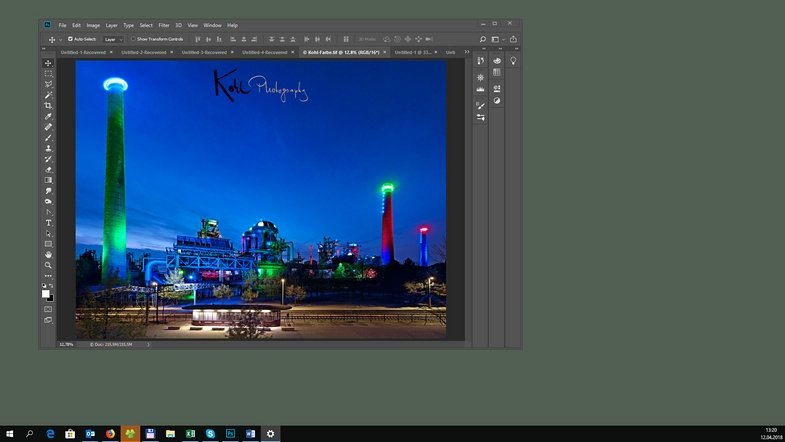785x442 pixels.
Task: Select the Pen tool
Action: coord(48,212)
